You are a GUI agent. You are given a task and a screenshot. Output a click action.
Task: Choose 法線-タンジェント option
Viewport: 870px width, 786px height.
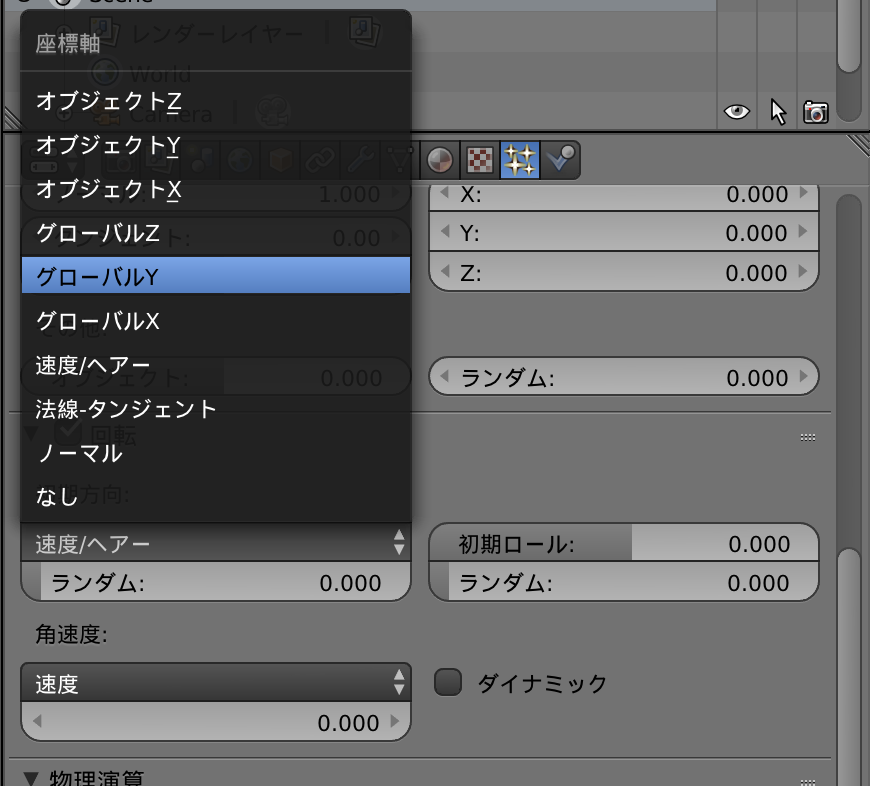click(x=215, y=409)
